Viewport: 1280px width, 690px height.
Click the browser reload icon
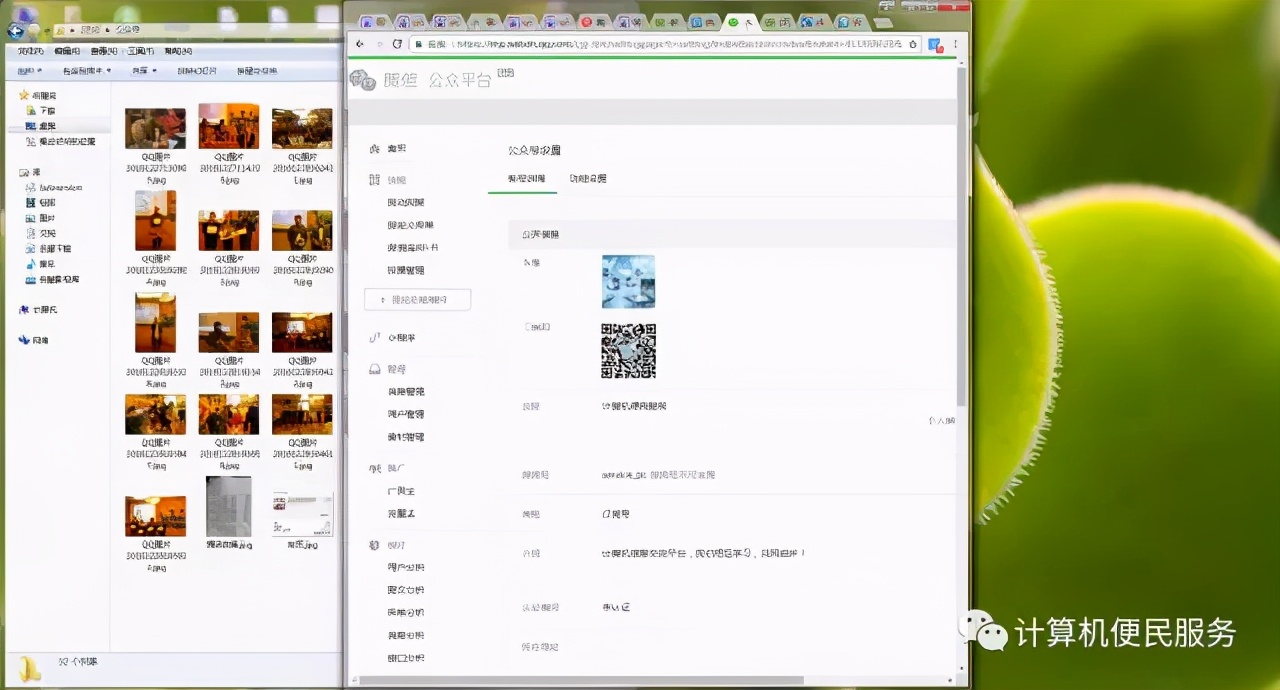pyautogui.click(x=397, y=45)
